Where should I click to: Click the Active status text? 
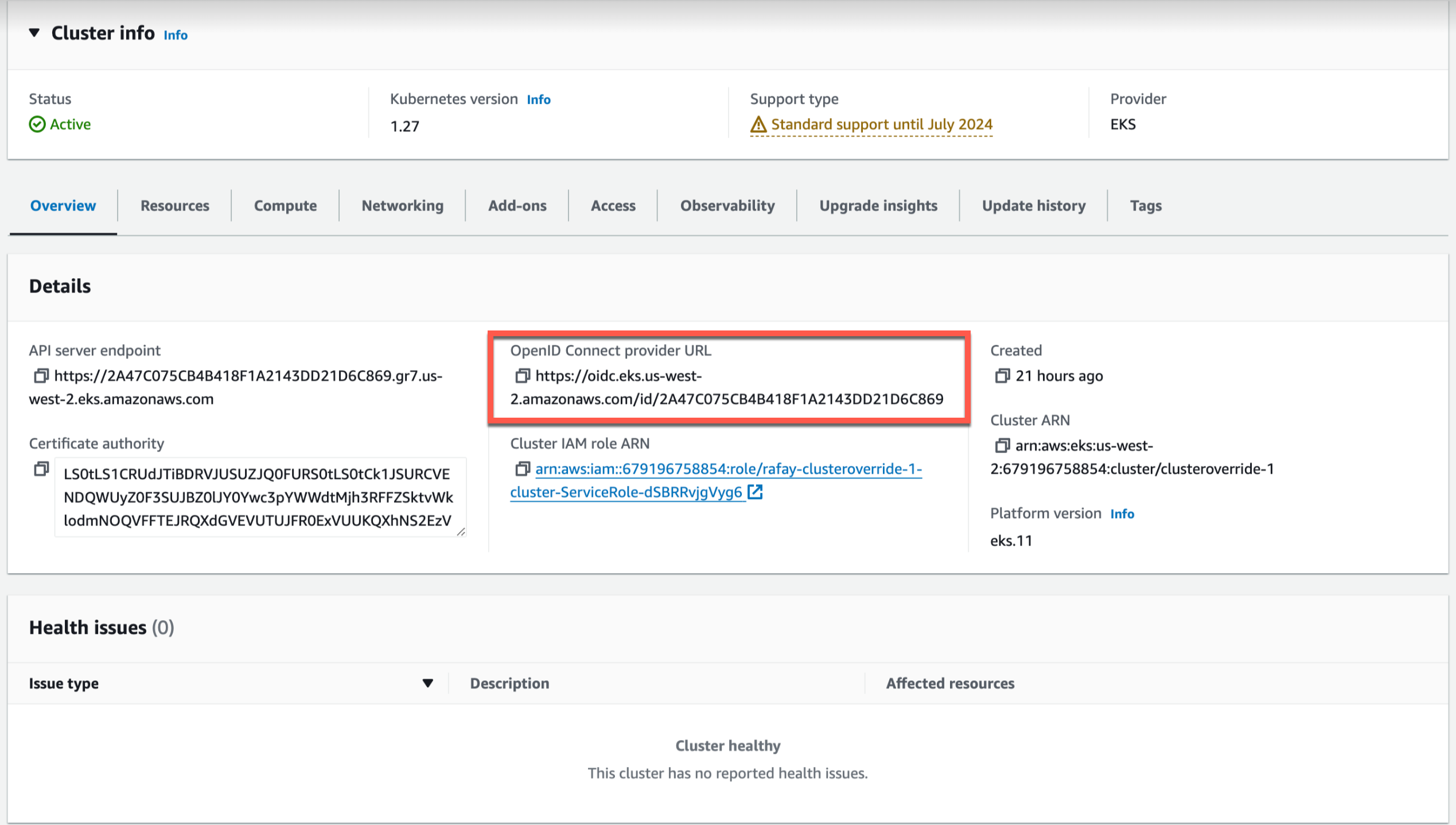(70, 124)
